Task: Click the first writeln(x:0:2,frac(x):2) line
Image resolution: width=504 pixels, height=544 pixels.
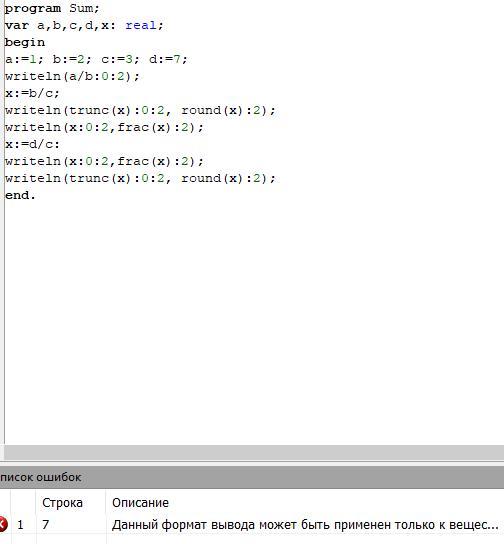Action: tap(104, 127)
